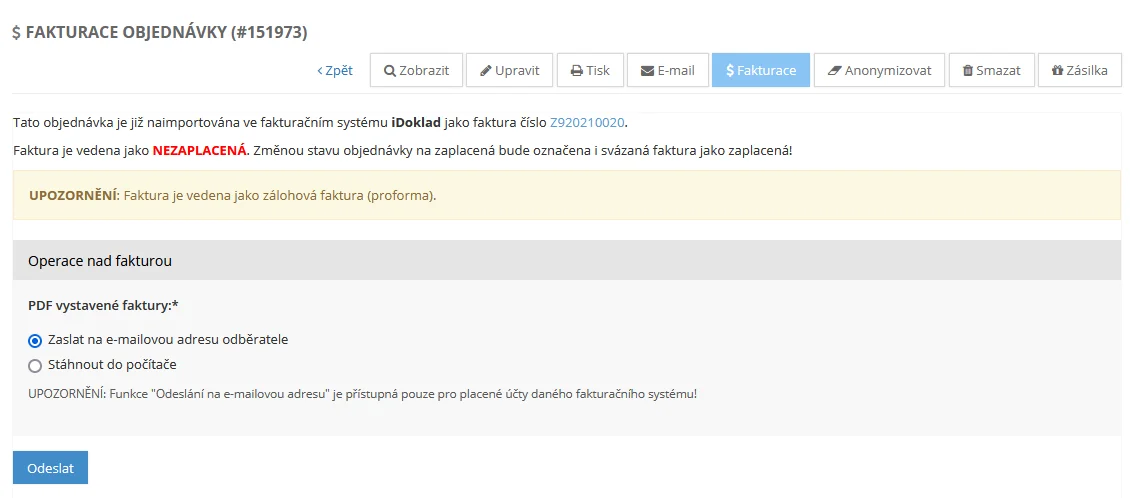Viewport: 1137px width, 498px height.
Task: Click the 'Operace nad fakturou' panel header
Action: tap(567, 260)
